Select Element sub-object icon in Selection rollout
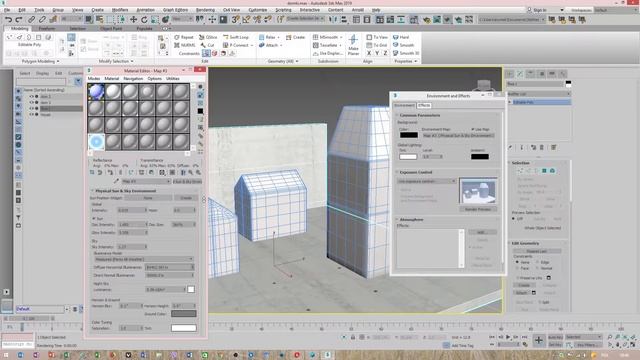The image size is (640, 360). click(x=552, y=171)
